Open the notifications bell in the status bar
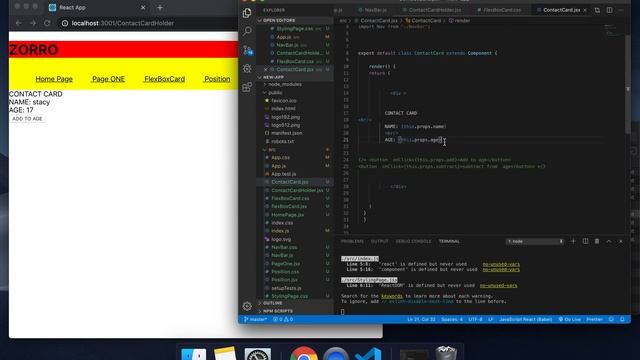Screen dimensions: 640x360 tap(622, 319)
